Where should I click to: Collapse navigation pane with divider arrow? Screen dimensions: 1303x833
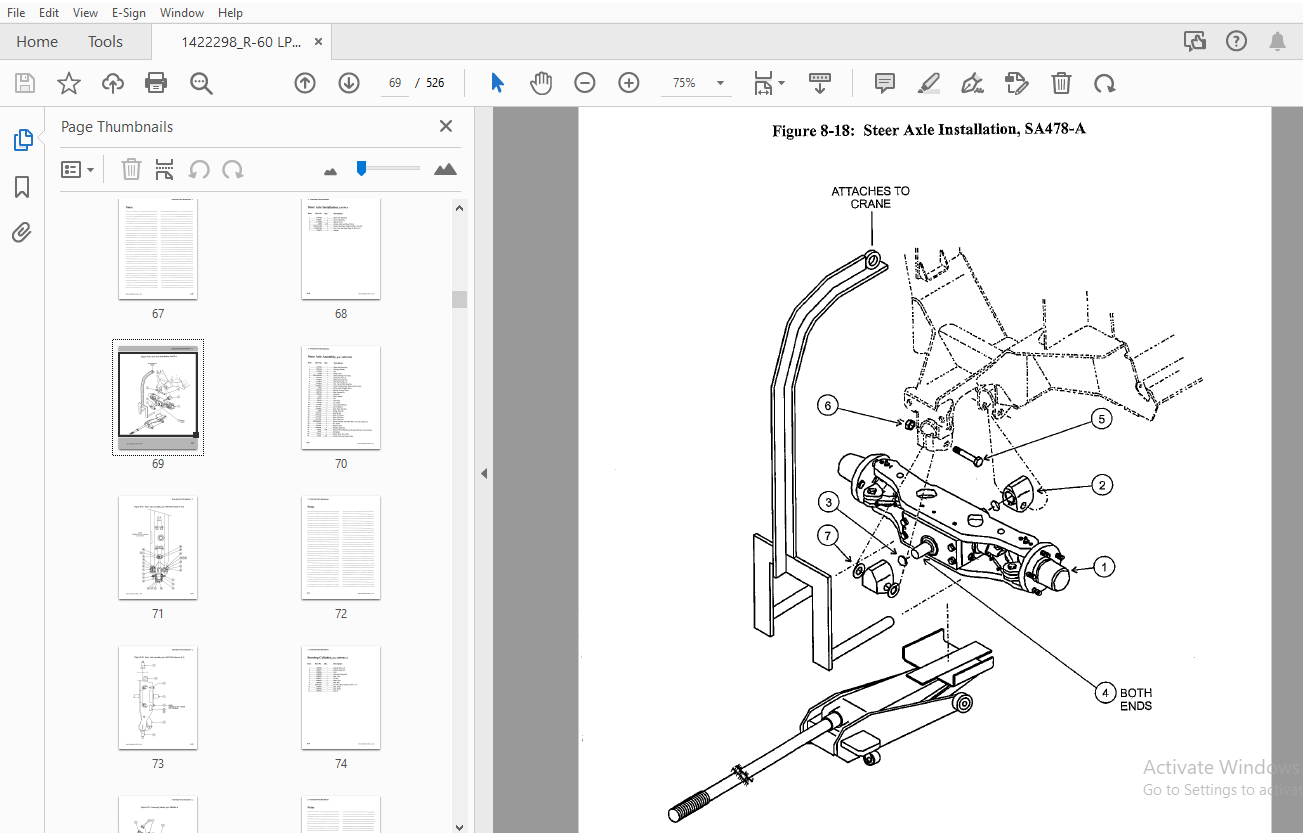pos(484,473)
